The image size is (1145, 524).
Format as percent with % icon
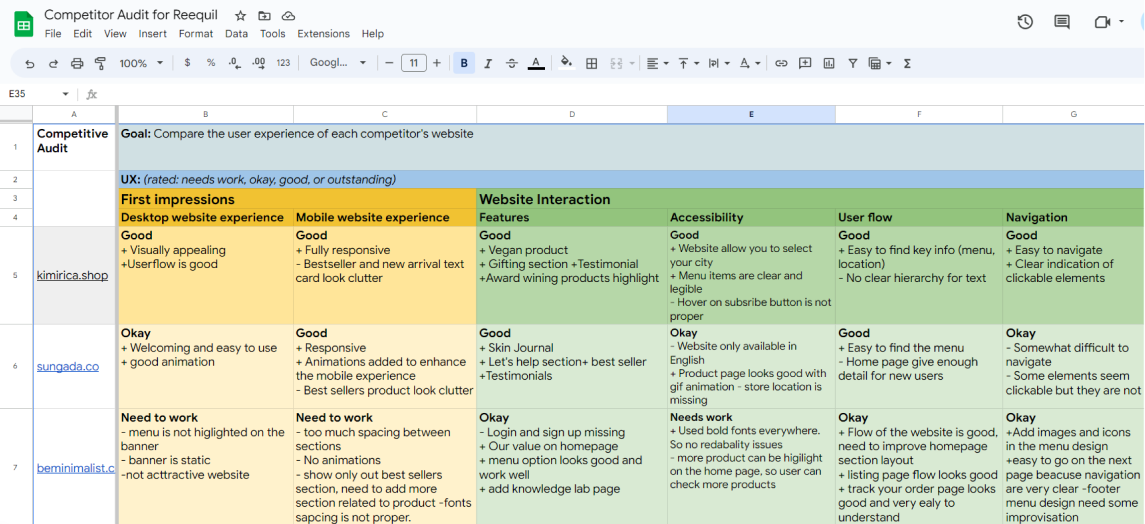click(211, 63)
